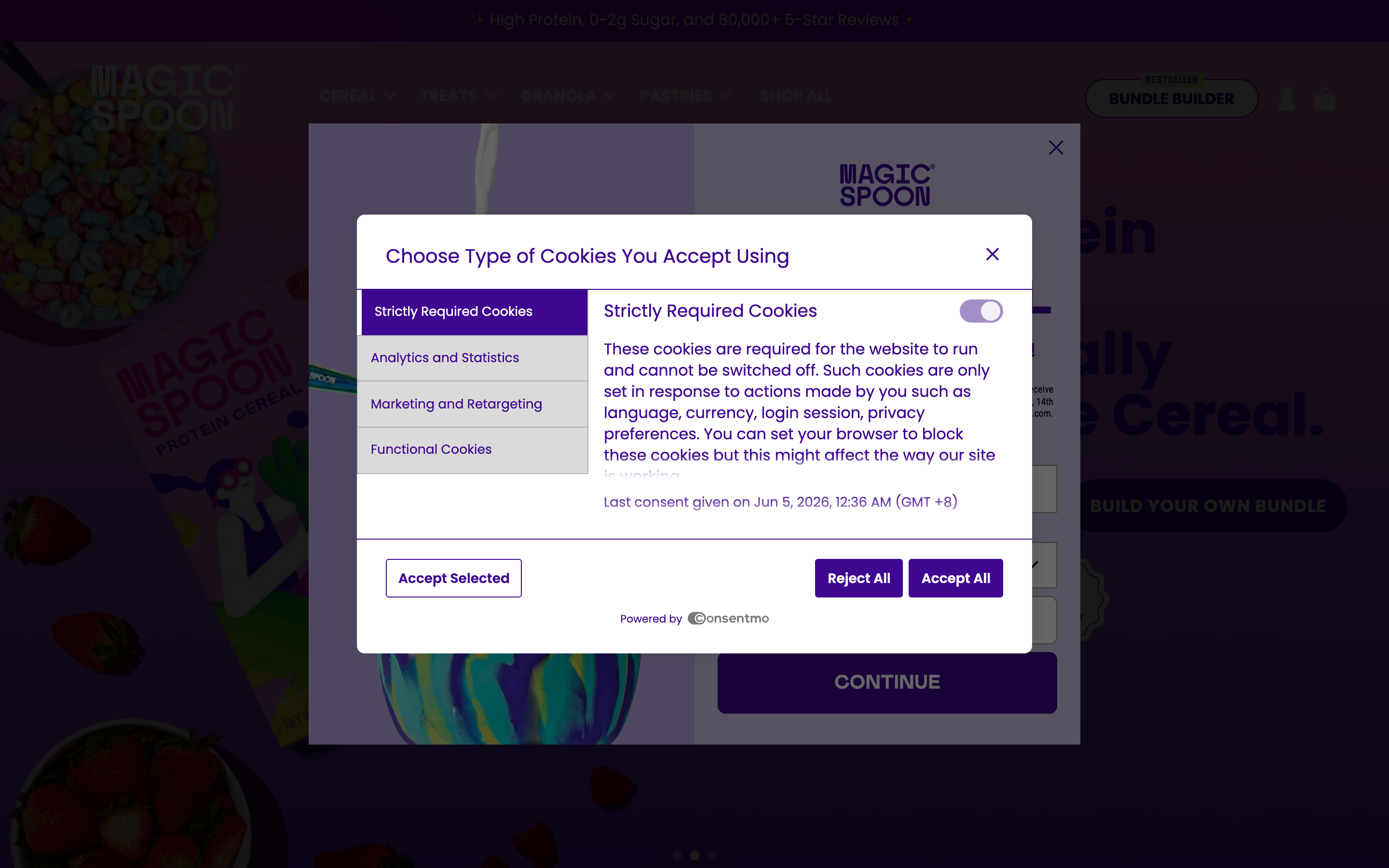Click the Accept Selected button
Screen dimensions: 1389x868
(x=453, y=578)
